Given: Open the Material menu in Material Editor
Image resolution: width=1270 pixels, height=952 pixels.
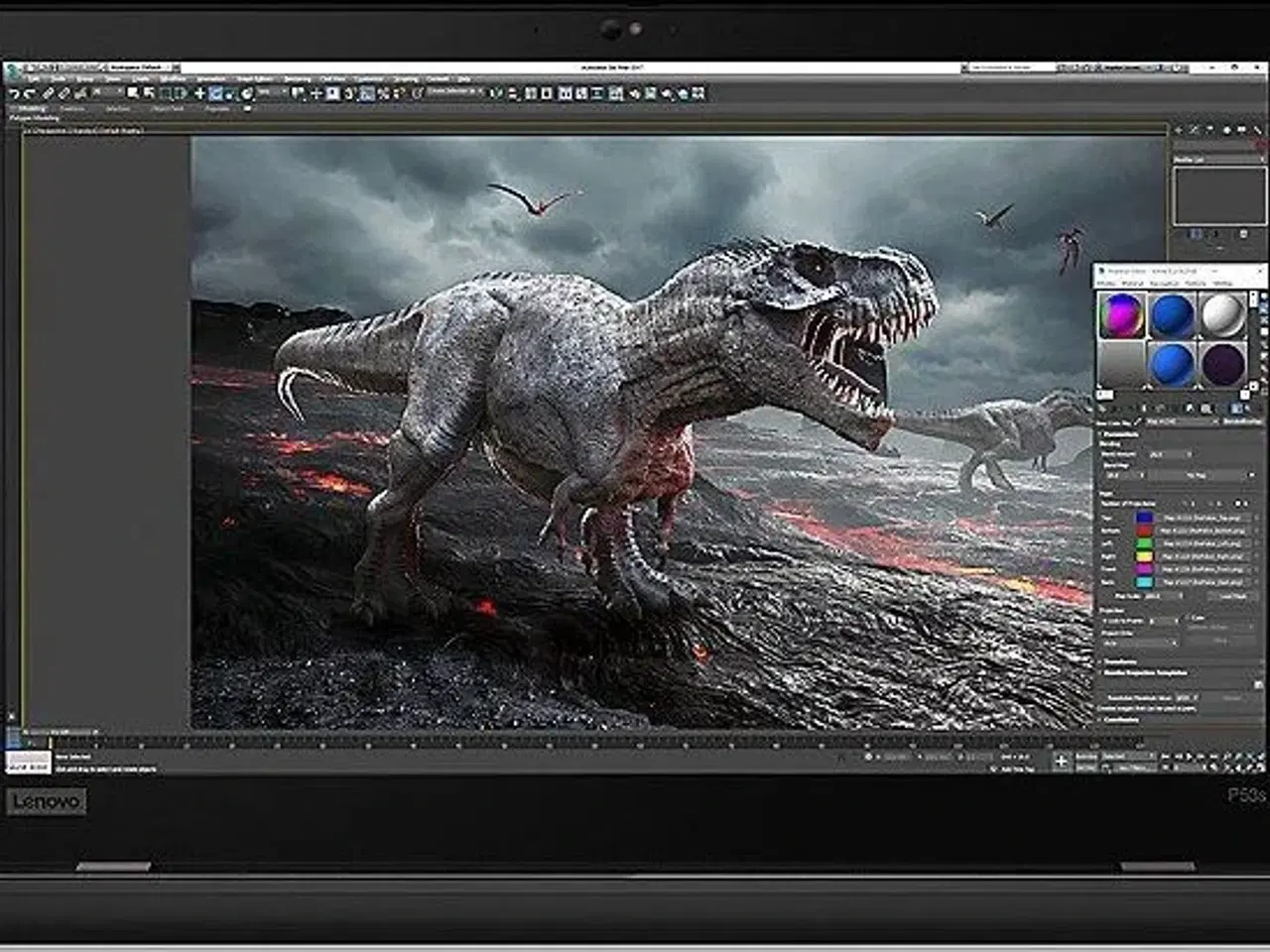Looking at the screenshot, I should point(1133,284).
